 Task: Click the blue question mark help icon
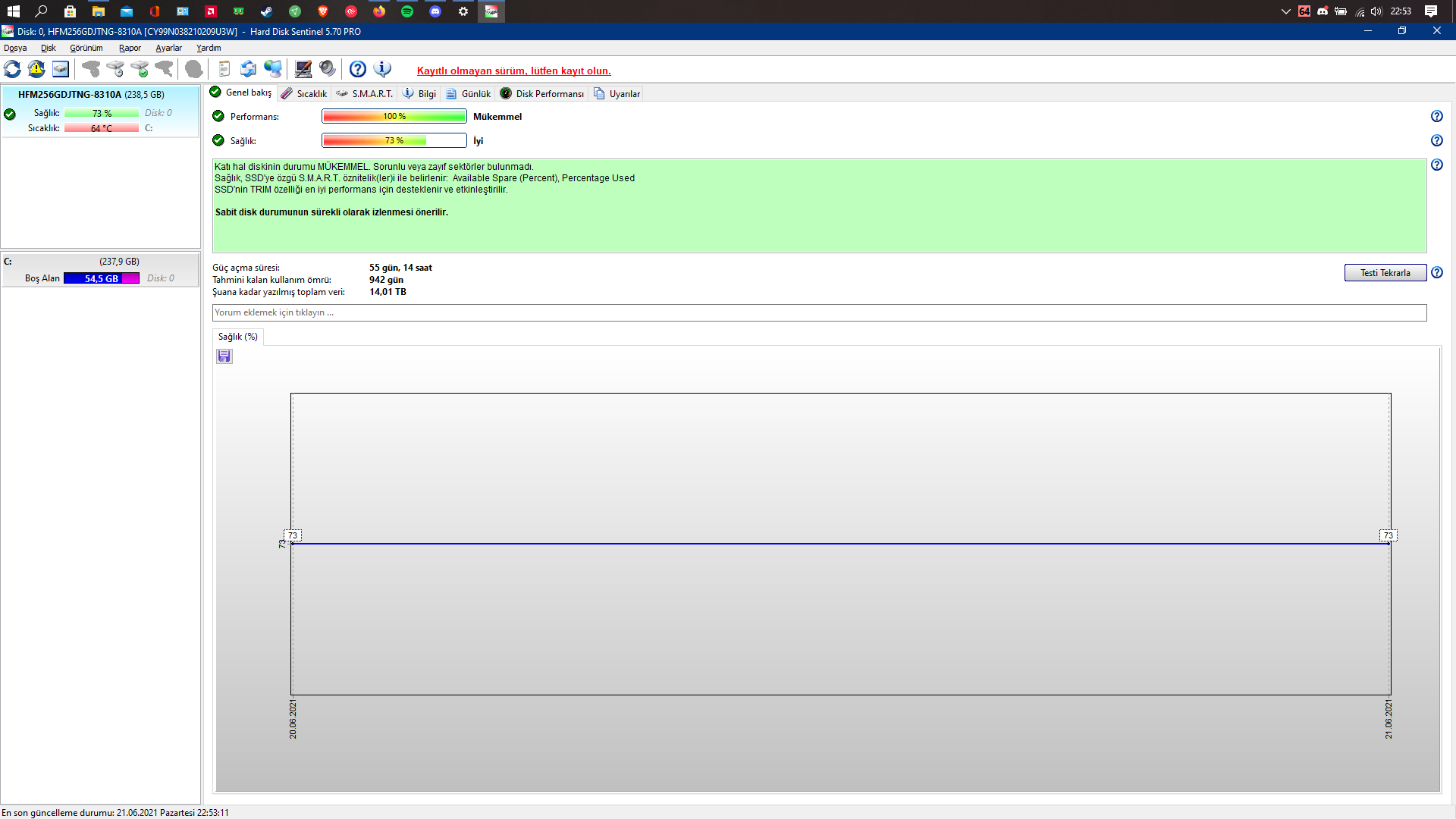pos(358,69)
